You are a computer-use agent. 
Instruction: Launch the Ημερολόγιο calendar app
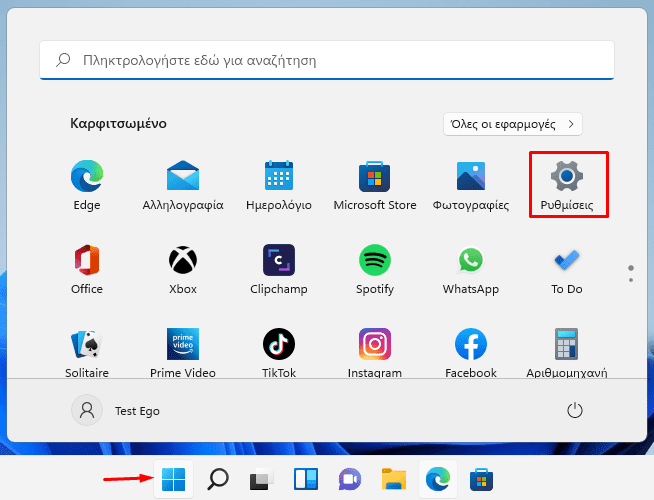tap(279, 185)
